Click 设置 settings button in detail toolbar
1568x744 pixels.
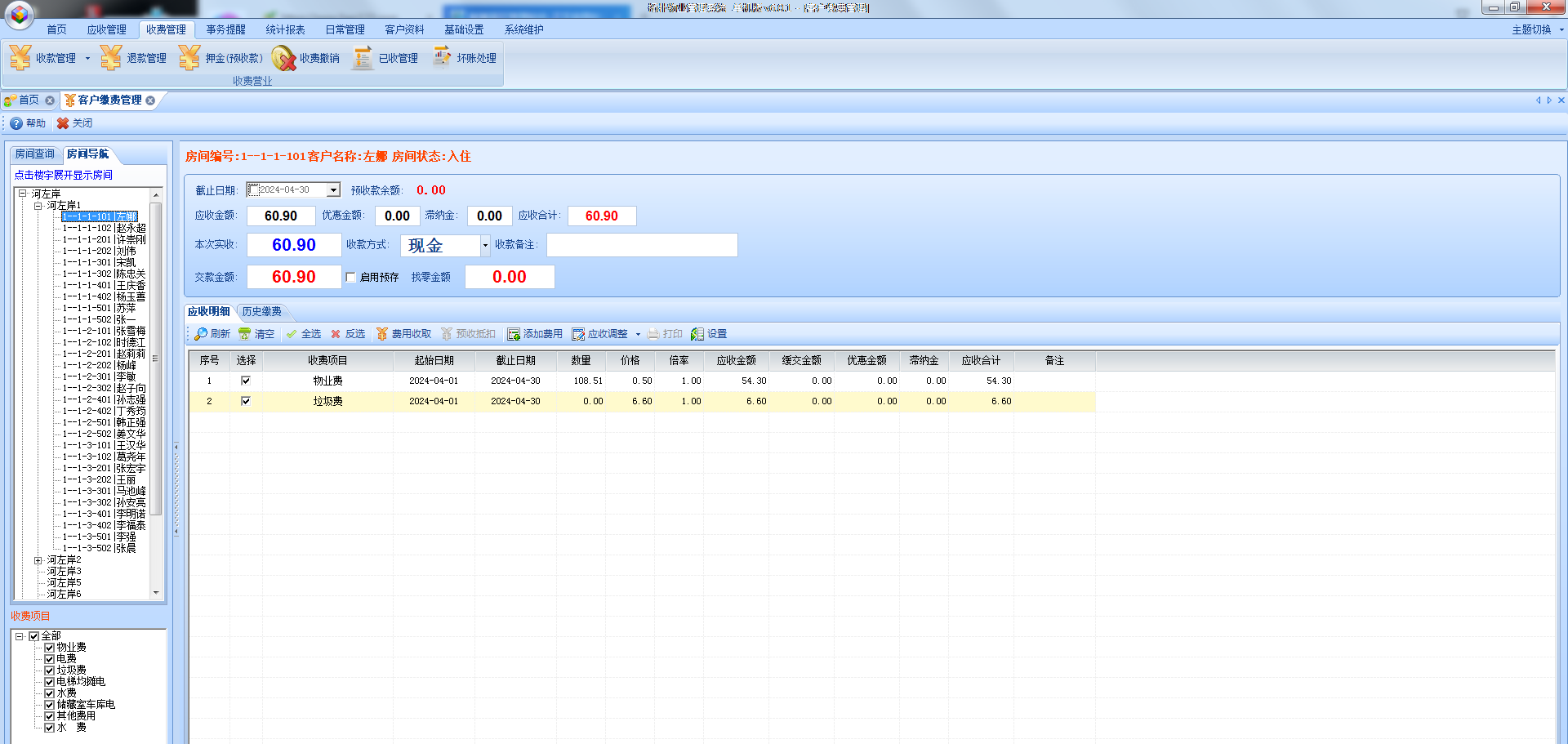pos(709,334)
